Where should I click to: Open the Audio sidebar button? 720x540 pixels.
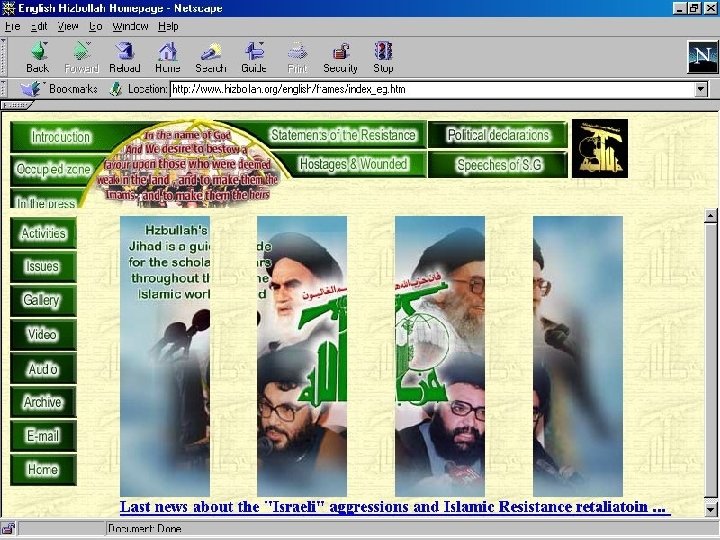(43, 368)
